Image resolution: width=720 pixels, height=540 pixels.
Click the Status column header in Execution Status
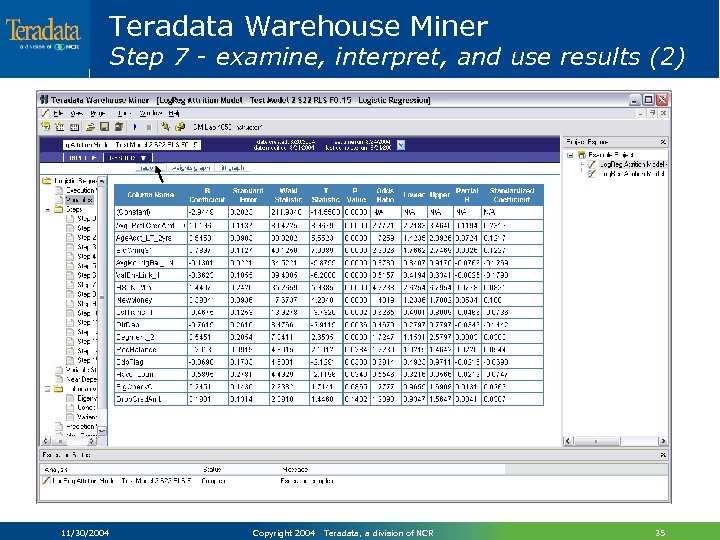click(x=212, y=469)
